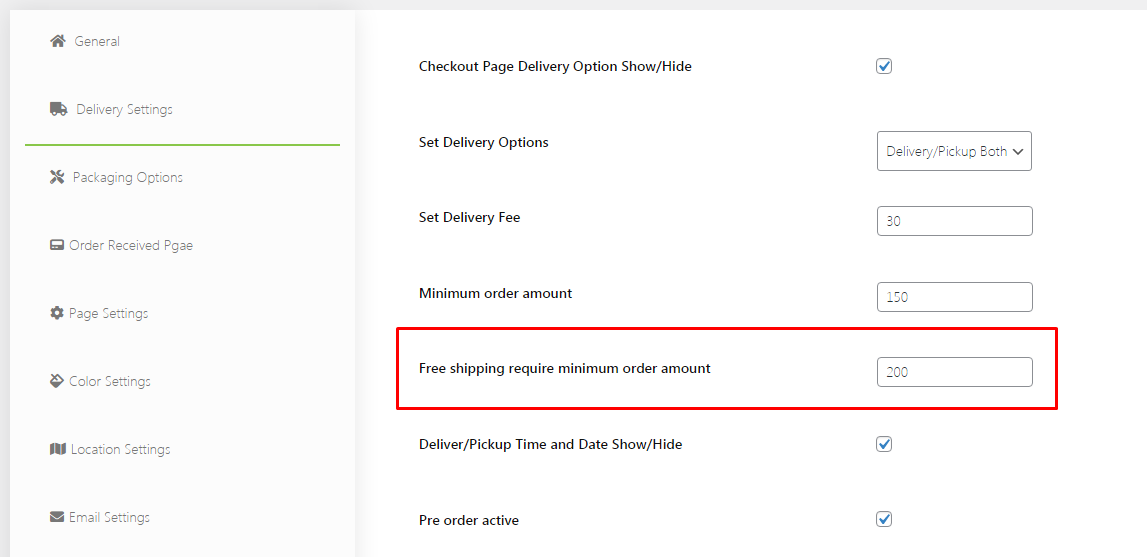This screenshot has height=557, width=1147.
Task: Focus the Minimum order amount field
Action: click(954, 297)
